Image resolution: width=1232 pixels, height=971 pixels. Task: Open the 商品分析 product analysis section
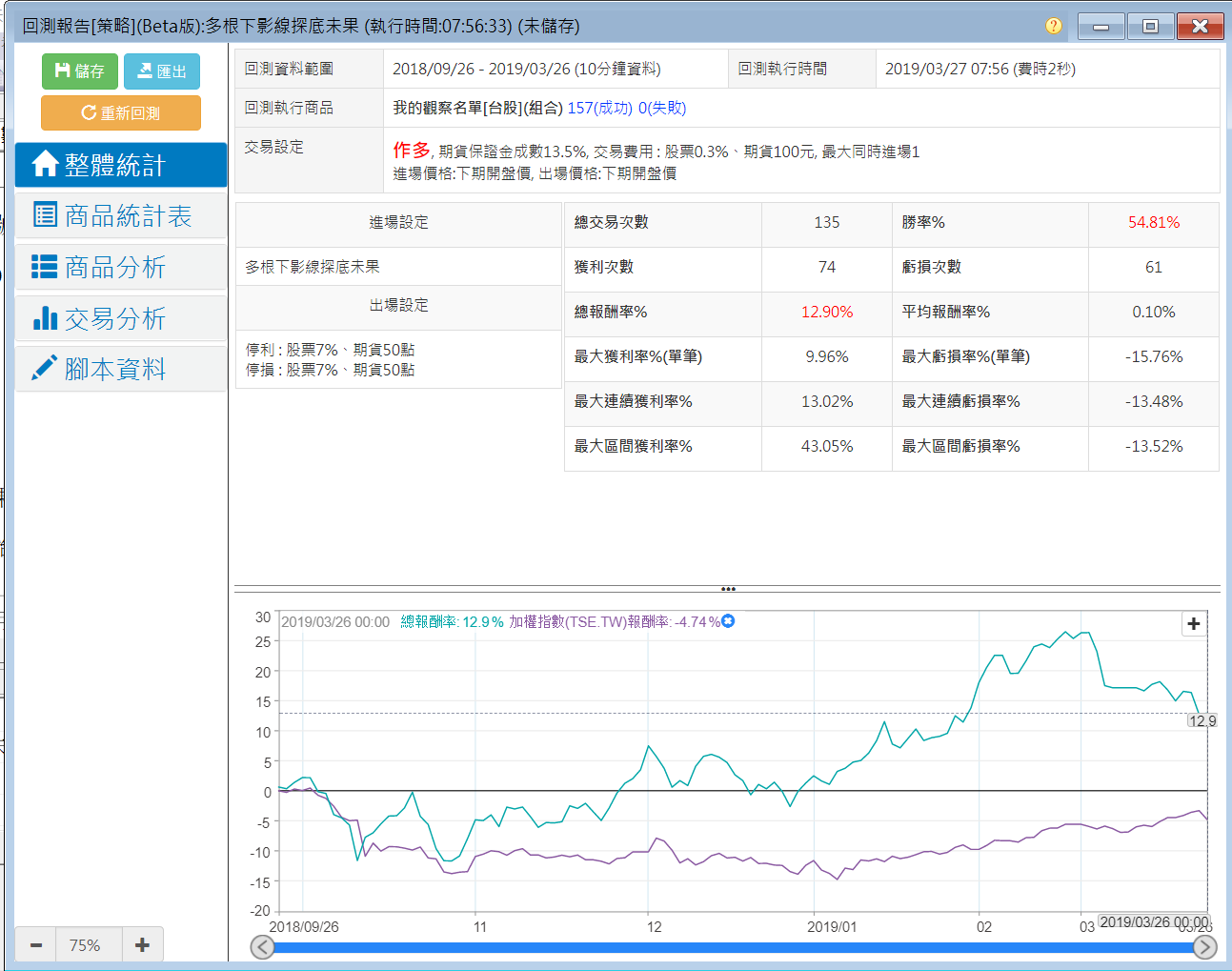click(121, 268)
